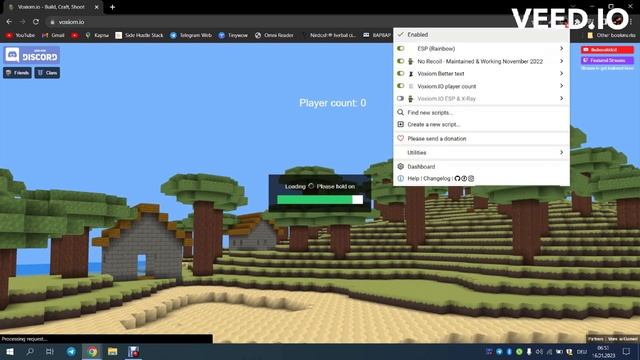Expand the Voxiom Better text submenu arrow
640x360 pixels.
(x=562, y=73)
